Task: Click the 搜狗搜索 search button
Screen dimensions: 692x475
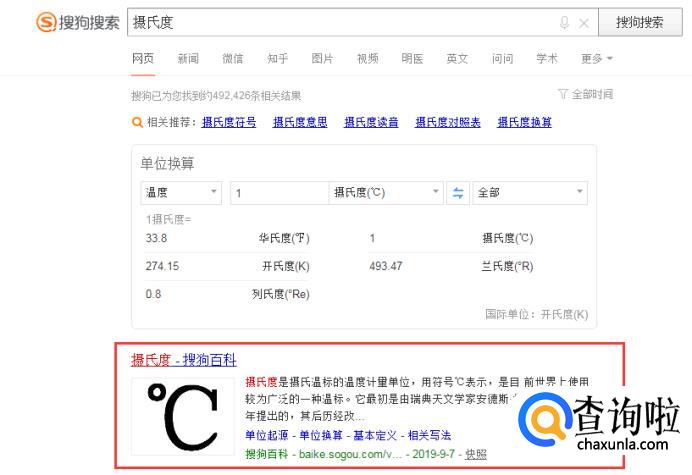Action: coord(640,22)
